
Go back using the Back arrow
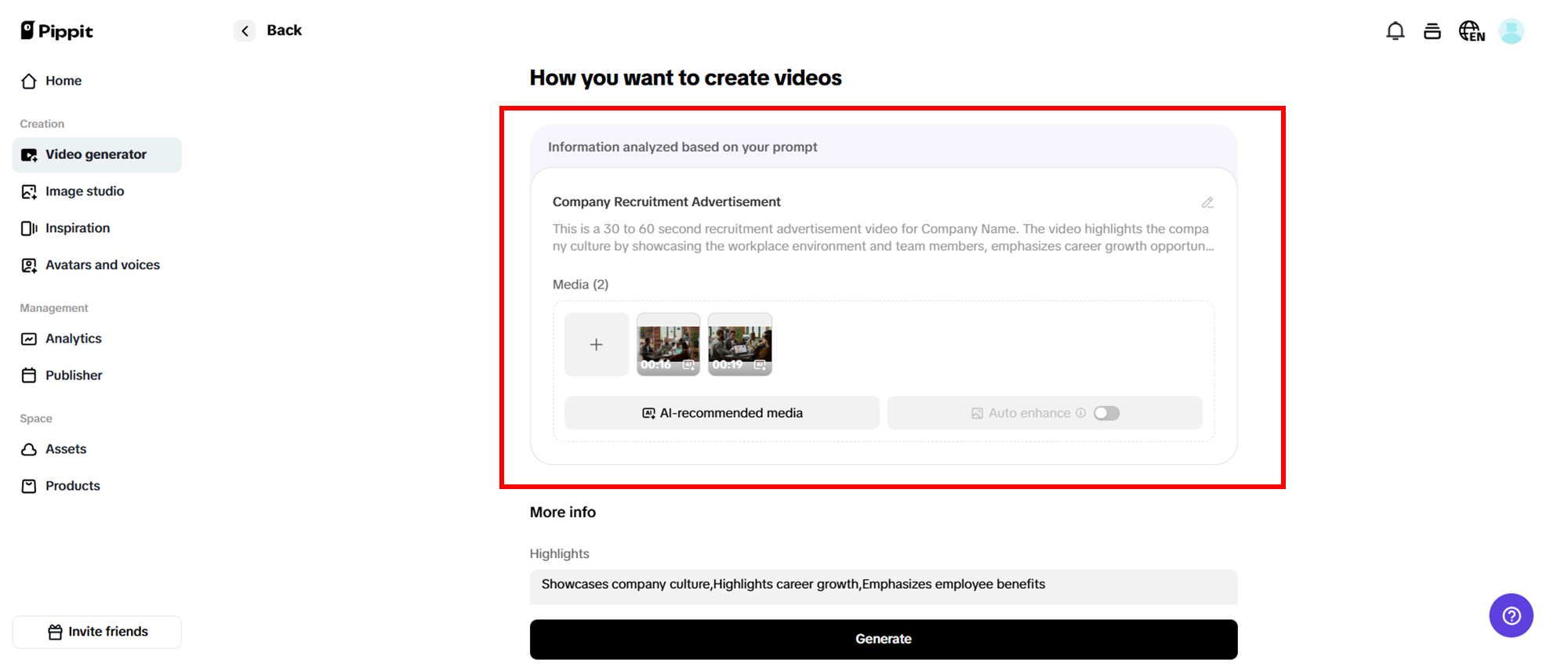(245, 31)
